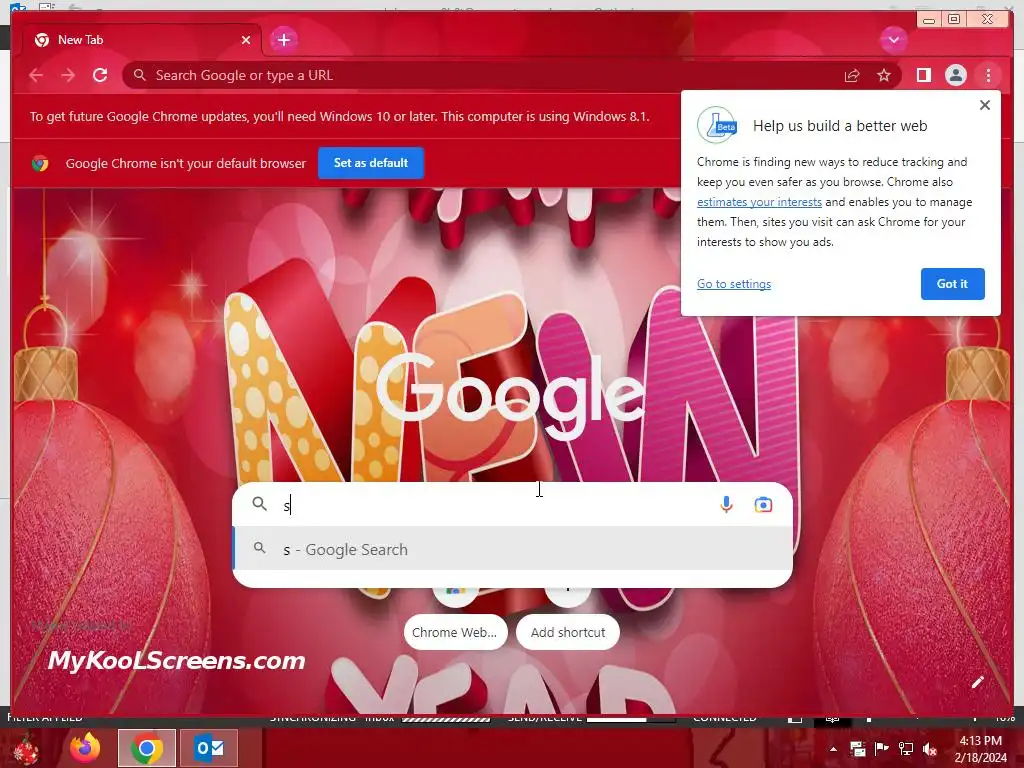Image resolution: width=1024 pixels, height=768 pixels.
Task: Reload the current page
Action: 100,75
